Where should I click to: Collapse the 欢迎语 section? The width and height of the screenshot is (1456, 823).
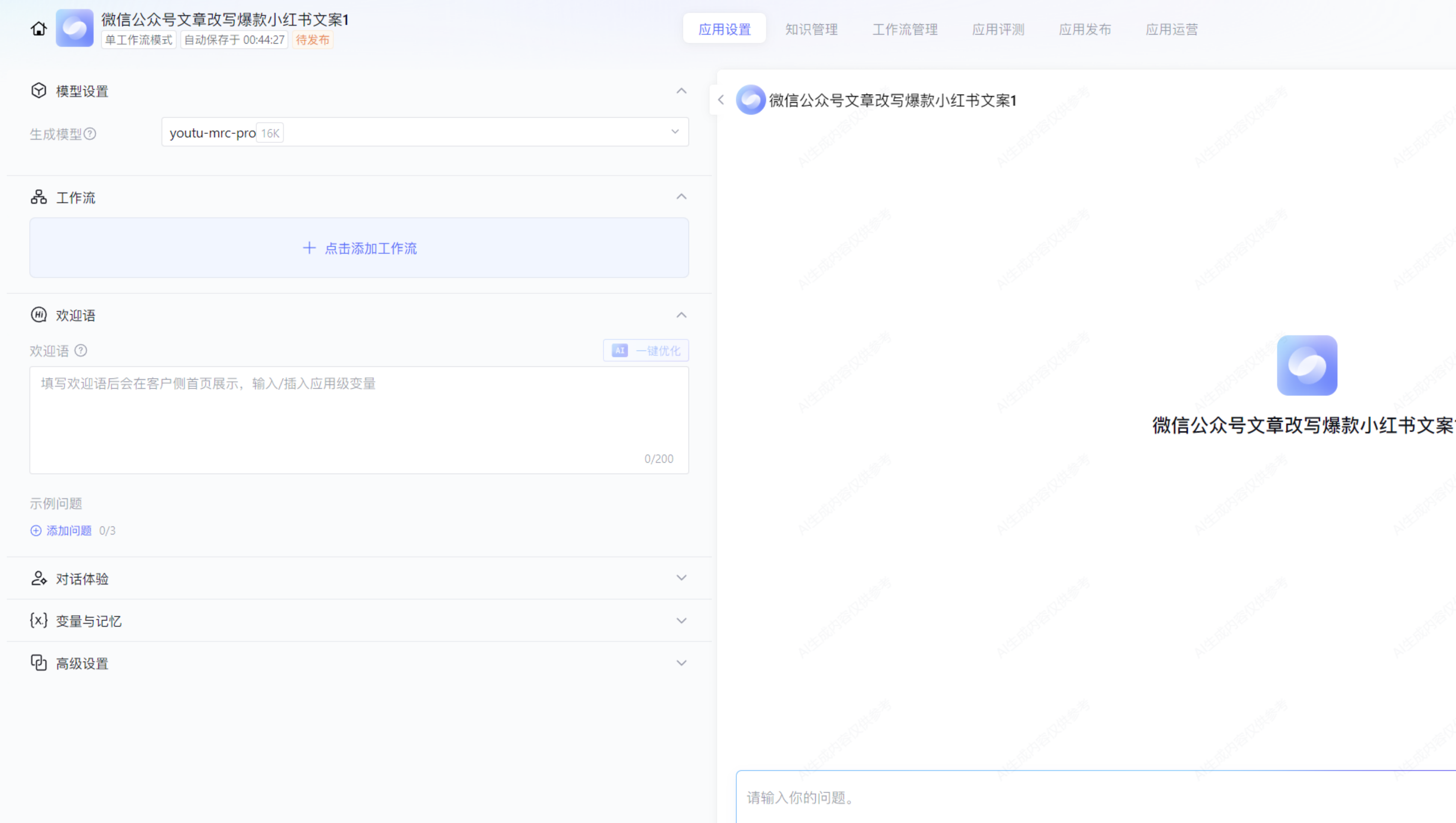click(681, 315)
